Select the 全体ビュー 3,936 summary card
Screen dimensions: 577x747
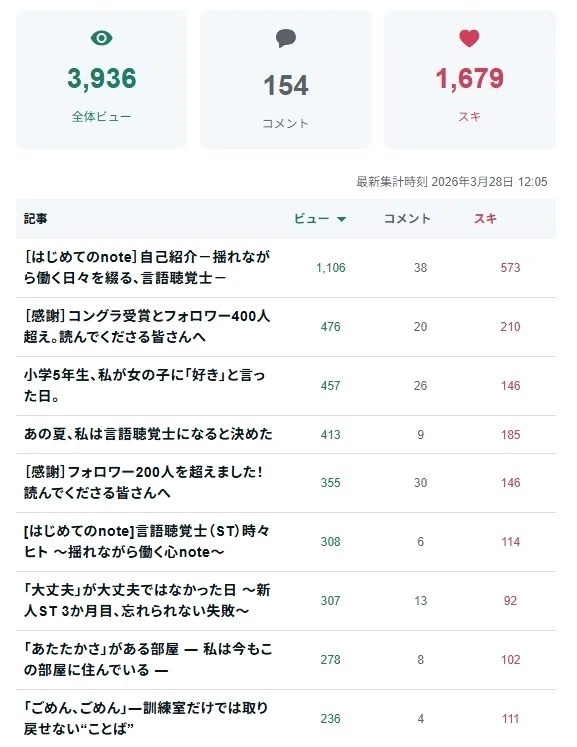pyautogui.click(x=101, y=80)
